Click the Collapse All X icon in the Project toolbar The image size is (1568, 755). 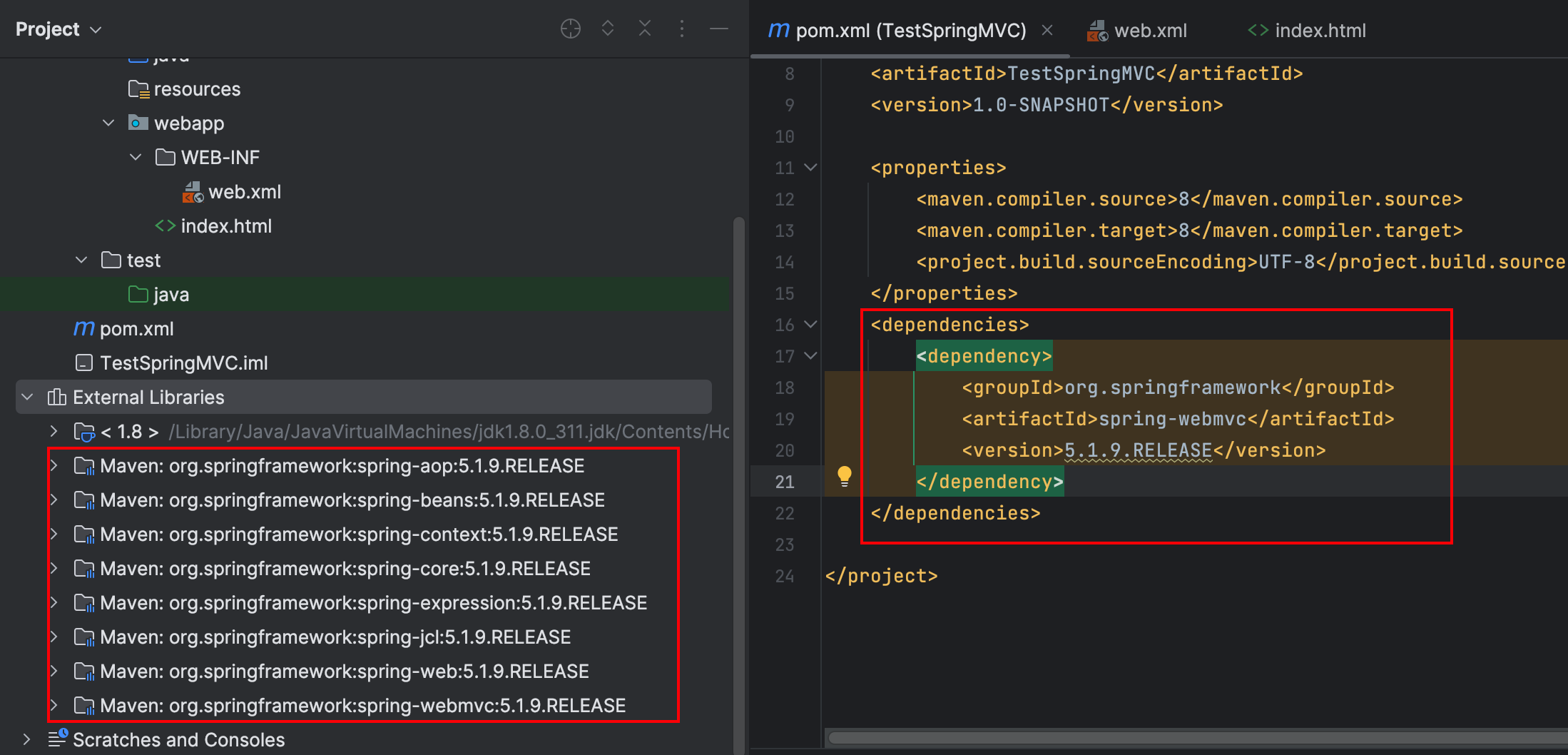click(645, 29)
